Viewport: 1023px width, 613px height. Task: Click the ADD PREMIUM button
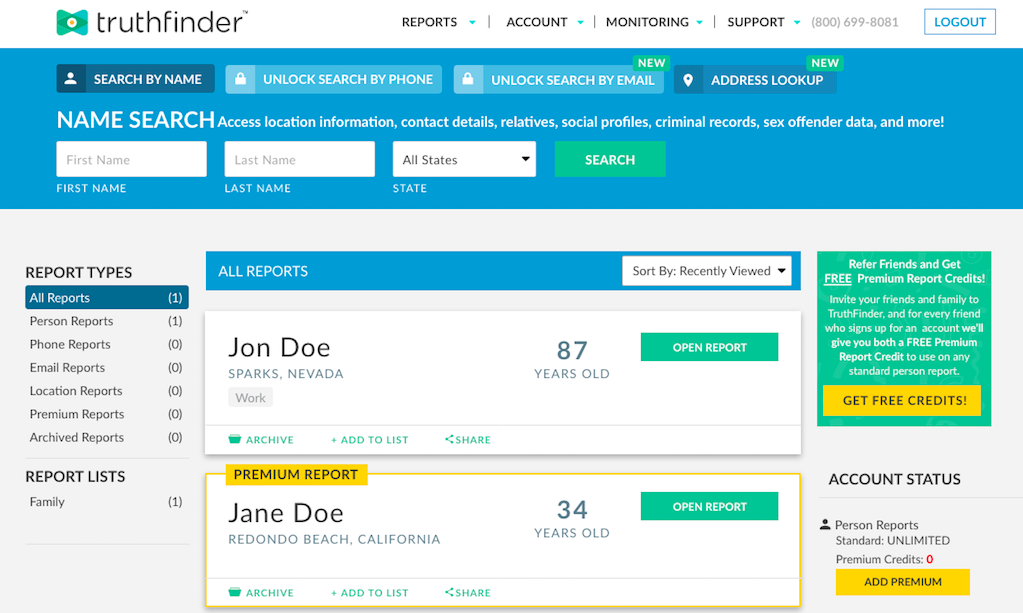(x=903, y=582)
